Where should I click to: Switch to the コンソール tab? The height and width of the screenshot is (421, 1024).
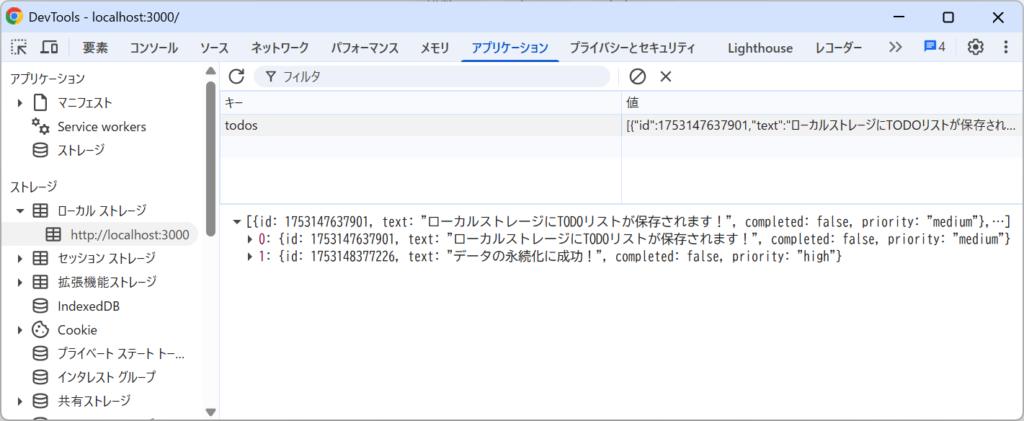pyautogui.click(x=153, y=48)
